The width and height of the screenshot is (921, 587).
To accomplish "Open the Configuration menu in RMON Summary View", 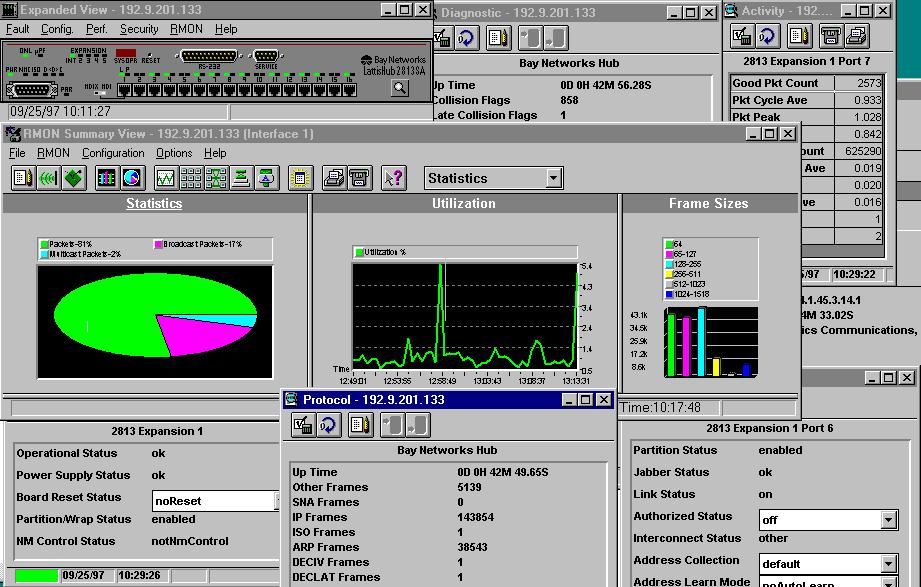I will click(113, 153).
